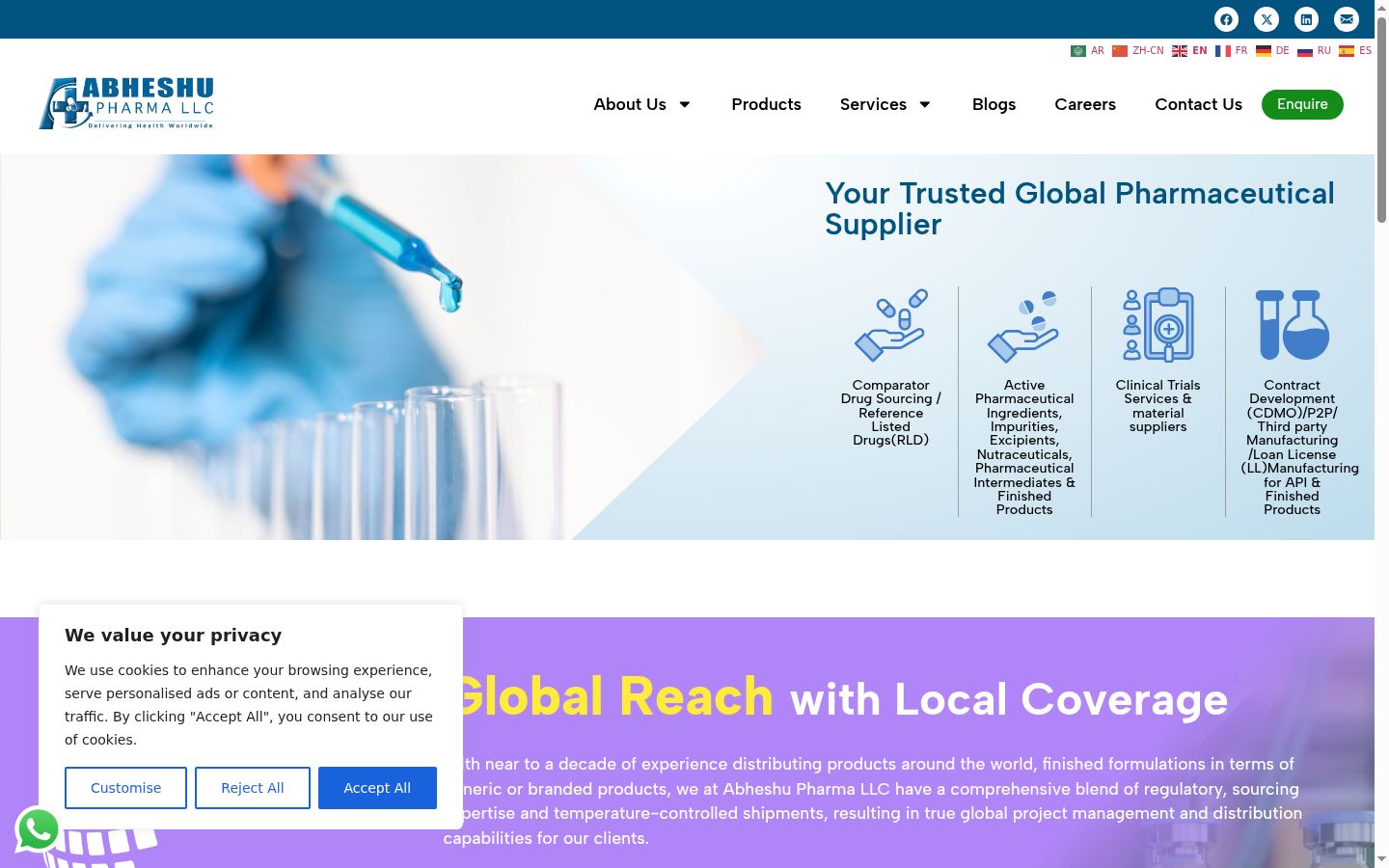Open the Services menu item
Viewport: 1389px width, 868px height.
pyautogui.click(x=873, y=104)
